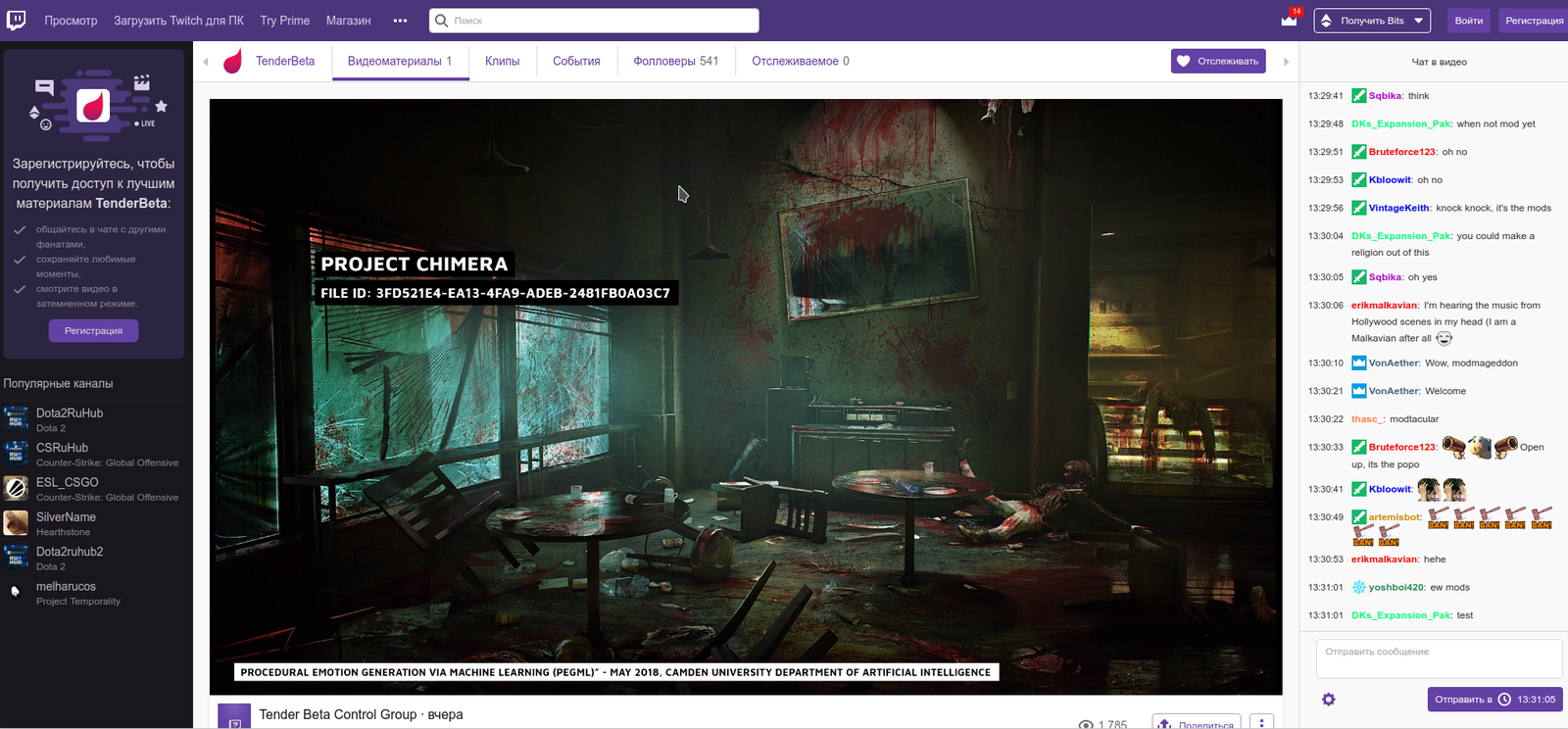The height and width of the screenshot is (729, 1568).
Task: Click the Отправить в 13:31:05 button
Action: tap(1494, 700)
